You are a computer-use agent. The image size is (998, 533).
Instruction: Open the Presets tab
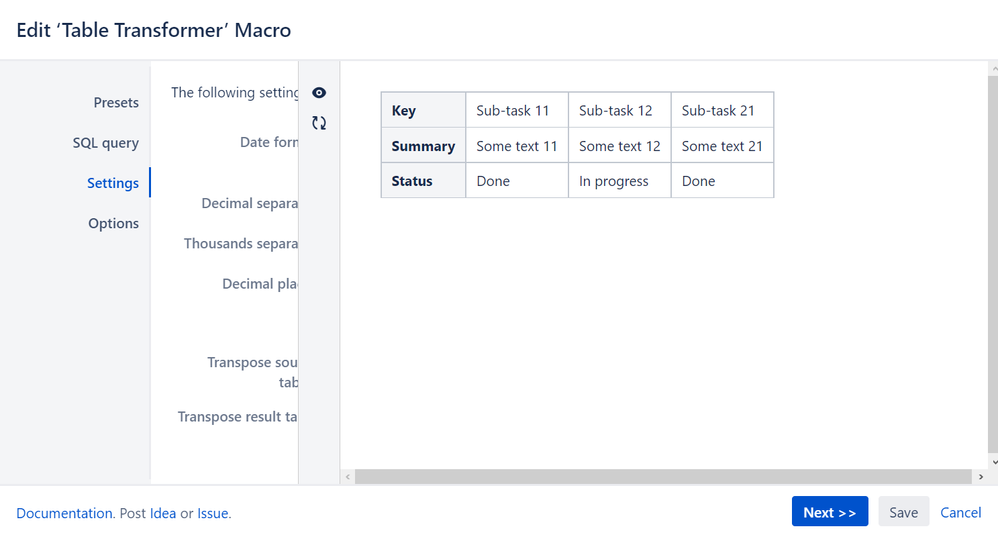(x=116, y=102)
